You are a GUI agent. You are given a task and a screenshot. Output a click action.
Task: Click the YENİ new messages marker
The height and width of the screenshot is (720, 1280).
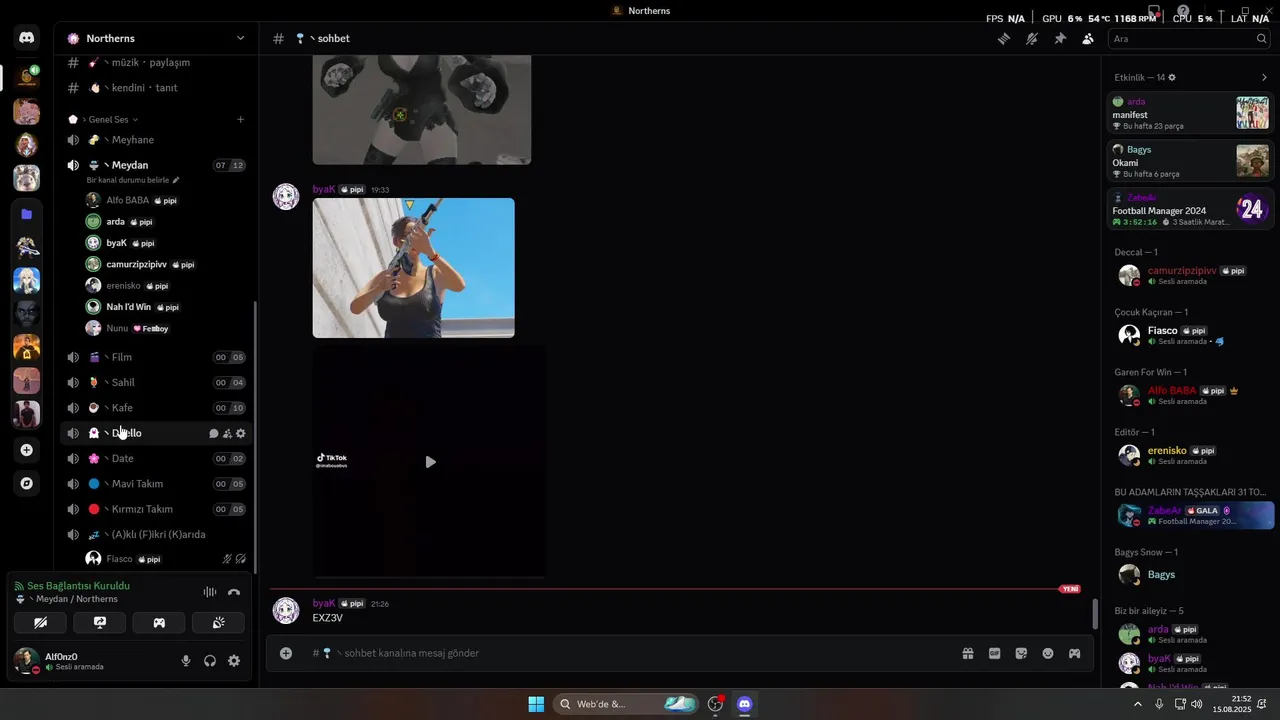[1071, 589]
